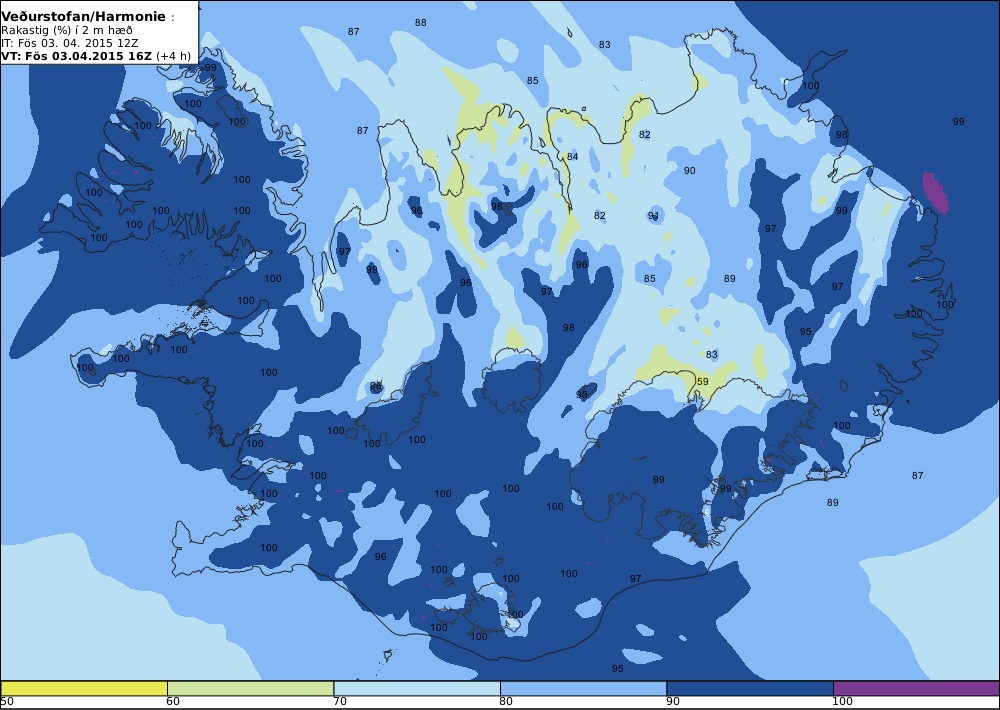Click the purple patch off the east coast
This screenshot has width=1000, height=710.
click(x=936, y=193)
